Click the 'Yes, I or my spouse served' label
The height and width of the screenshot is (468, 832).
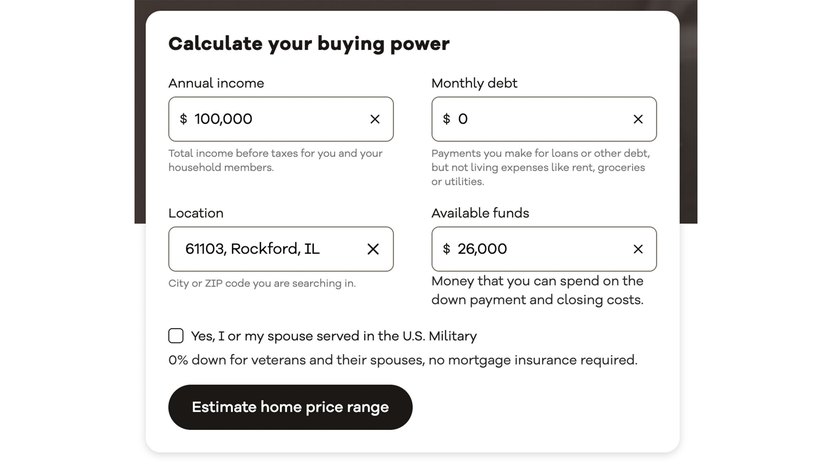coord(333,336)
